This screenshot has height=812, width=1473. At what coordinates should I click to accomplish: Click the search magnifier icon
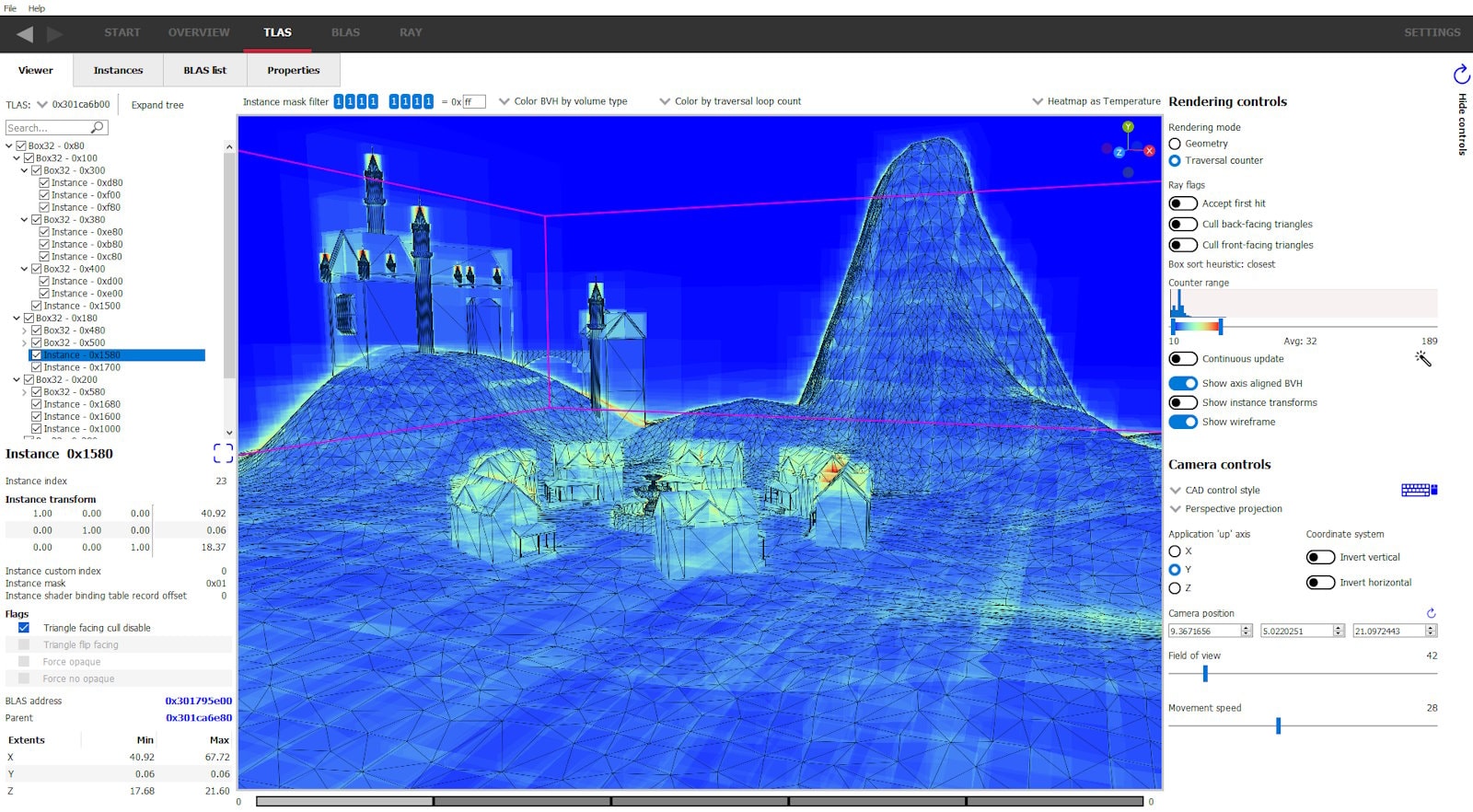(97, 128)
